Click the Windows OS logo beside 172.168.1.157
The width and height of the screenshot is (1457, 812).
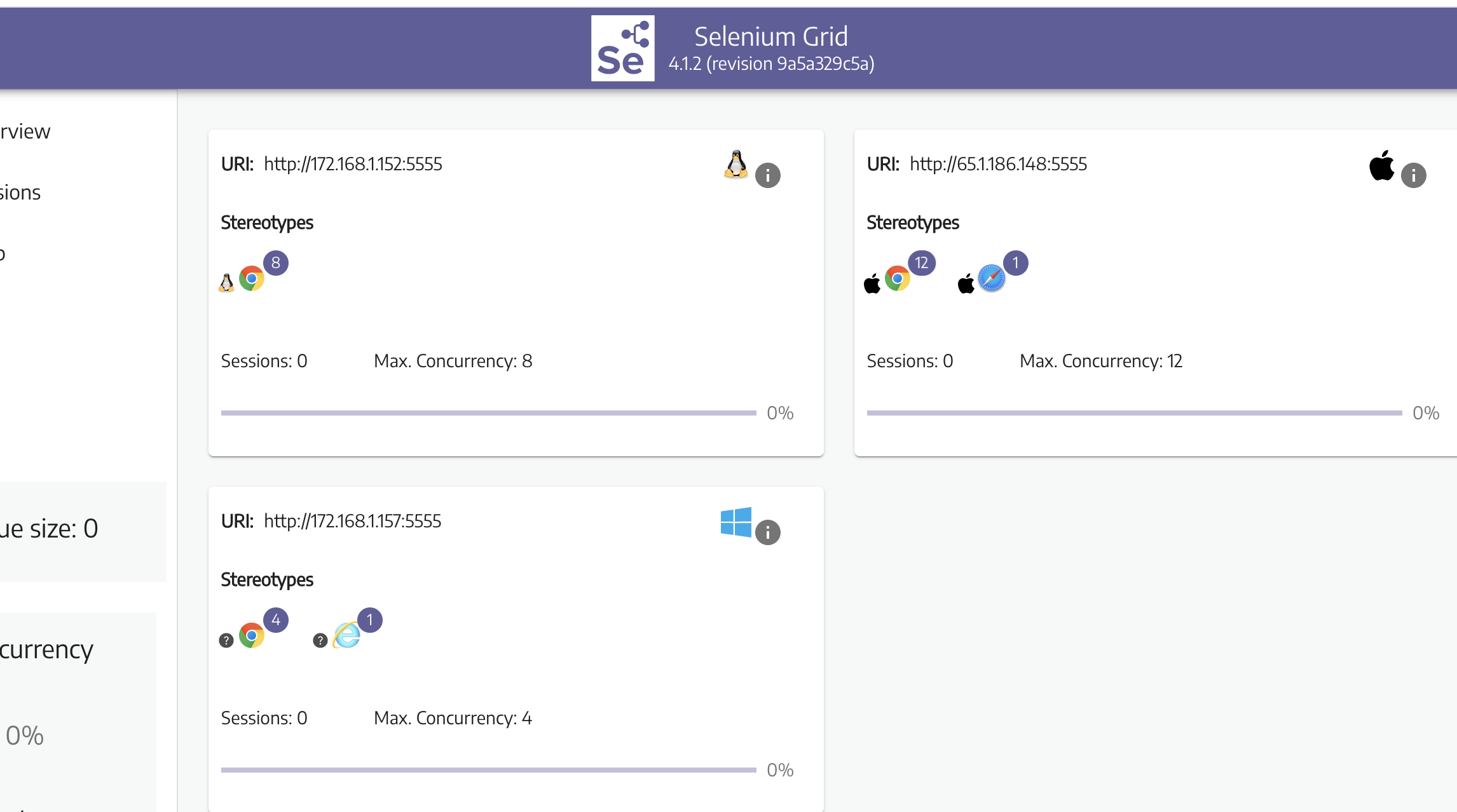tap(736, 522)
